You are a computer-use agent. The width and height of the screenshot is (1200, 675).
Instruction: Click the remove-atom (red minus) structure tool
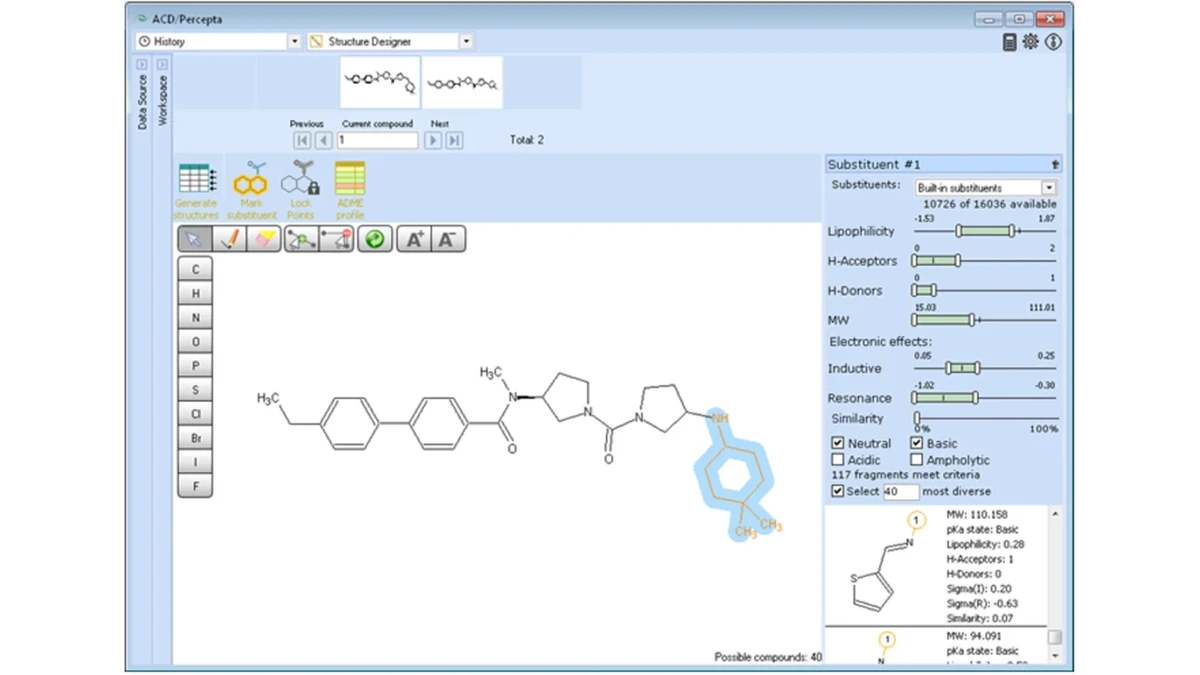pos(336,239)
